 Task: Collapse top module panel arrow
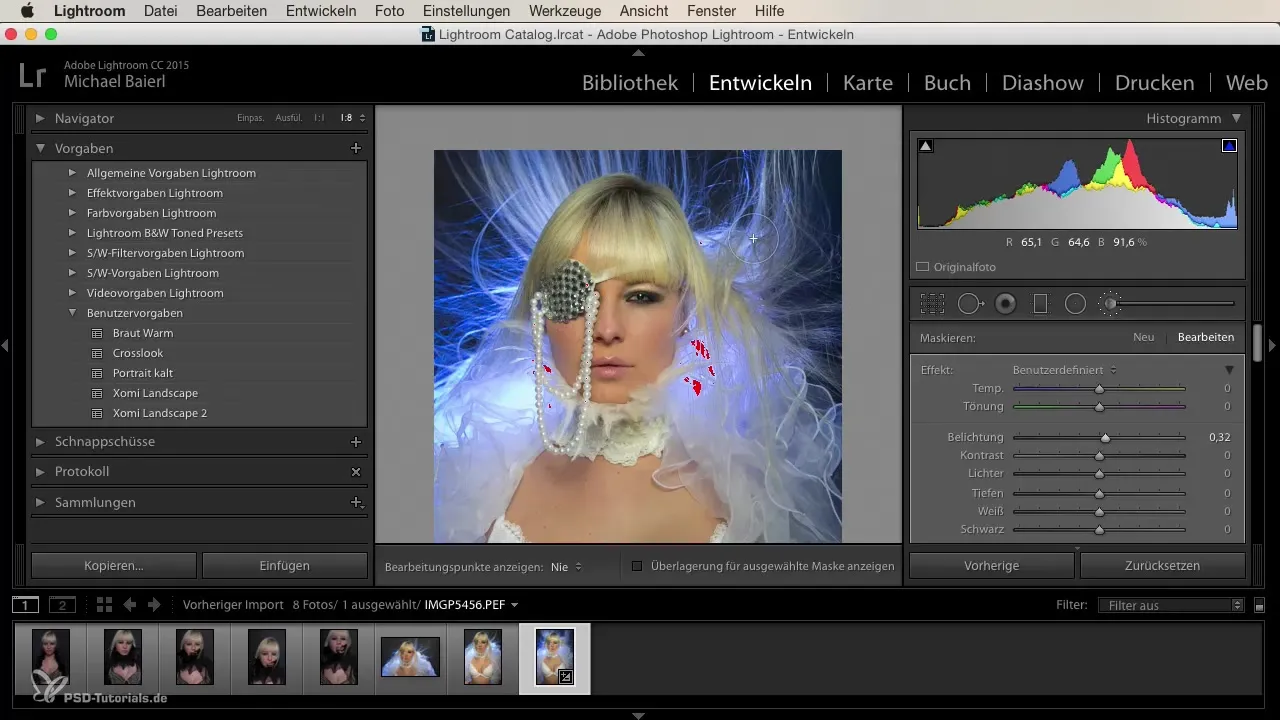click(x=639, y=52)
